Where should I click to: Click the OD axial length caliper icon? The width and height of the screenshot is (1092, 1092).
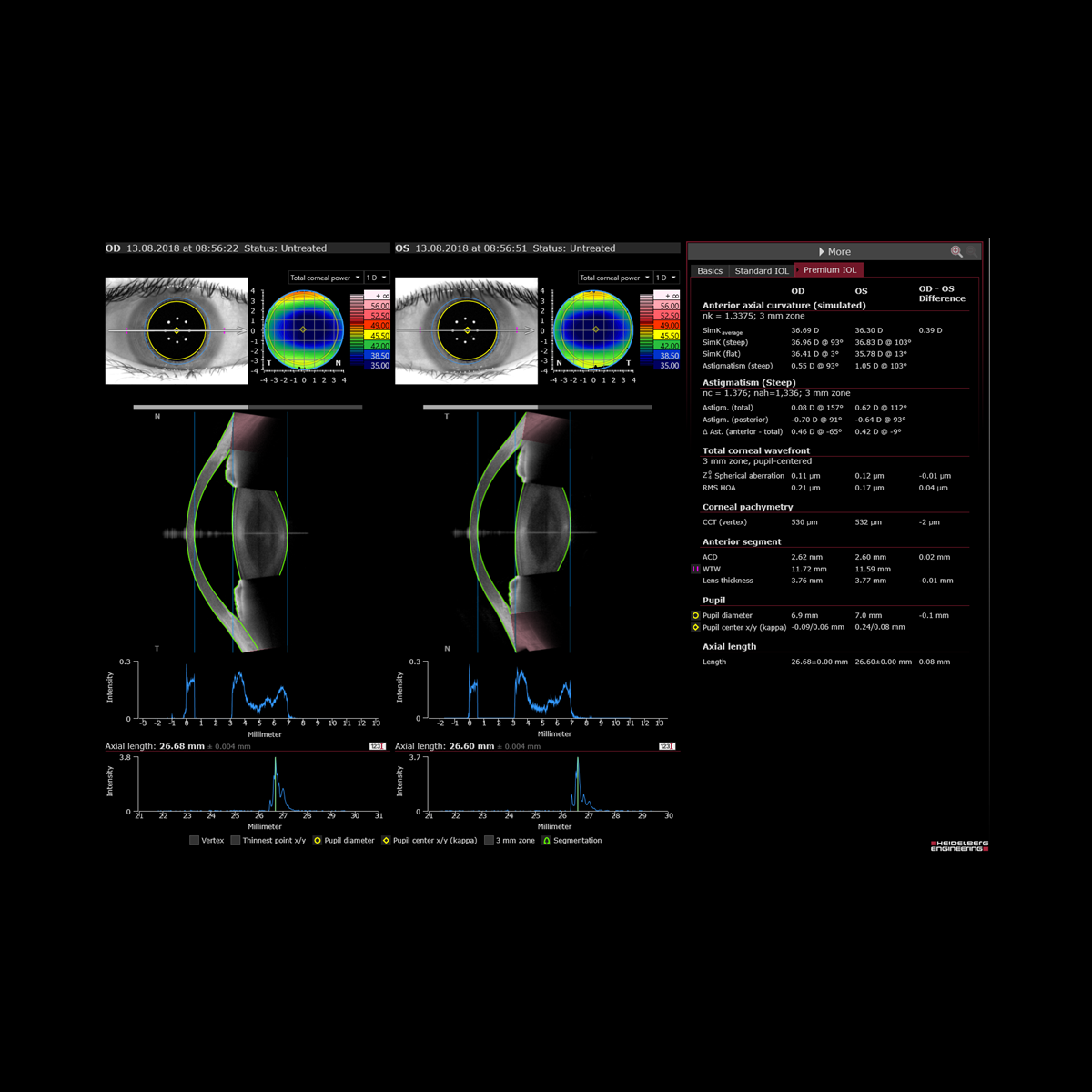[377, 746]
